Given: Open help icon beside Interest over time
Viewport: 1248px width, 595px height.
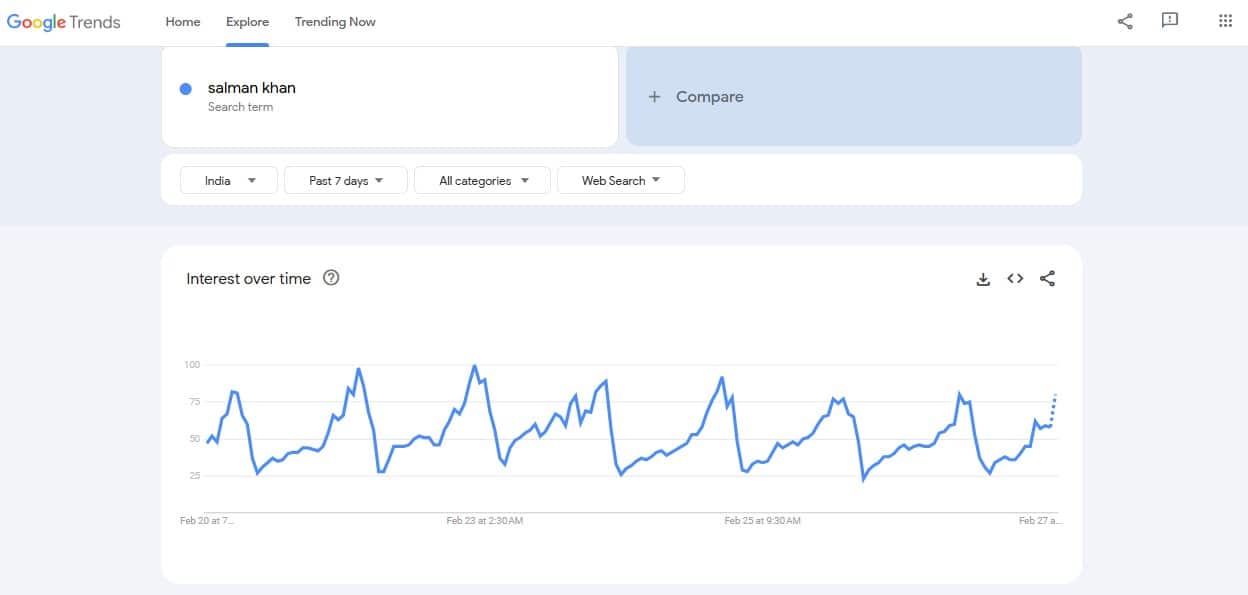Looking at the screenshot, I should (331, 278).
